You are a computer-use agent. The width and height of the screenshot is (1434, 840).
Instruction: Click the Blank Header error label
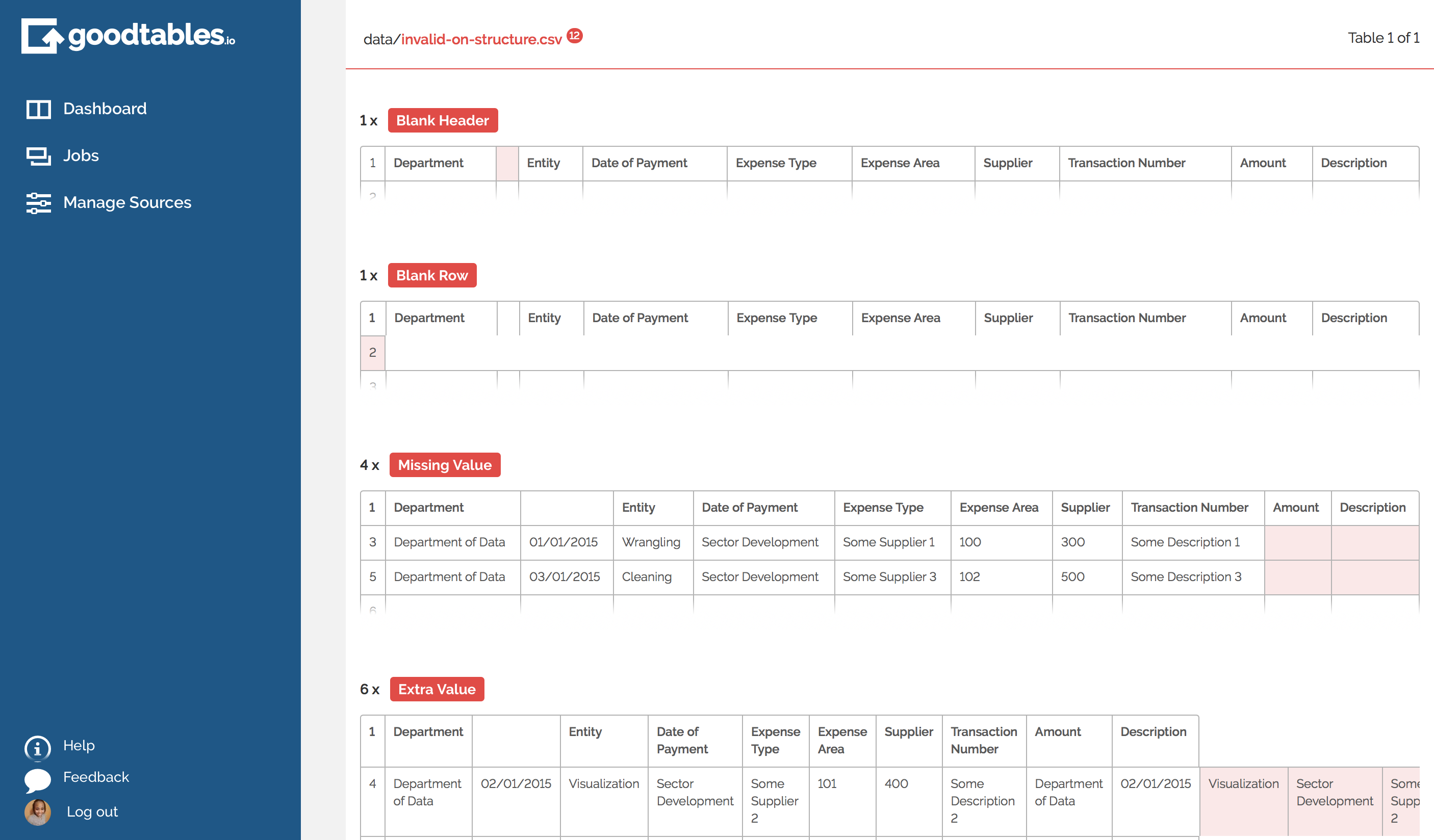443,120
